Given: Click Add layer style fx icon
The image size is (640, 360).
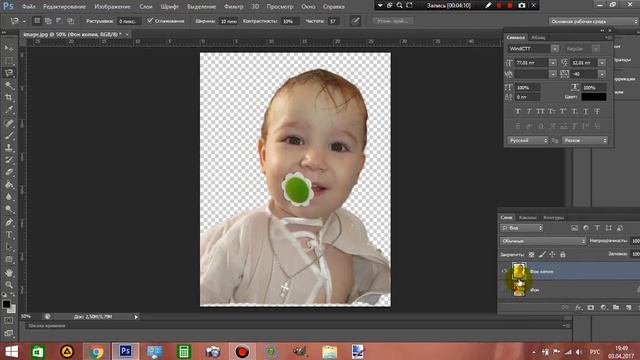Looking at the screenshot, I should click(x=578, y=307).
